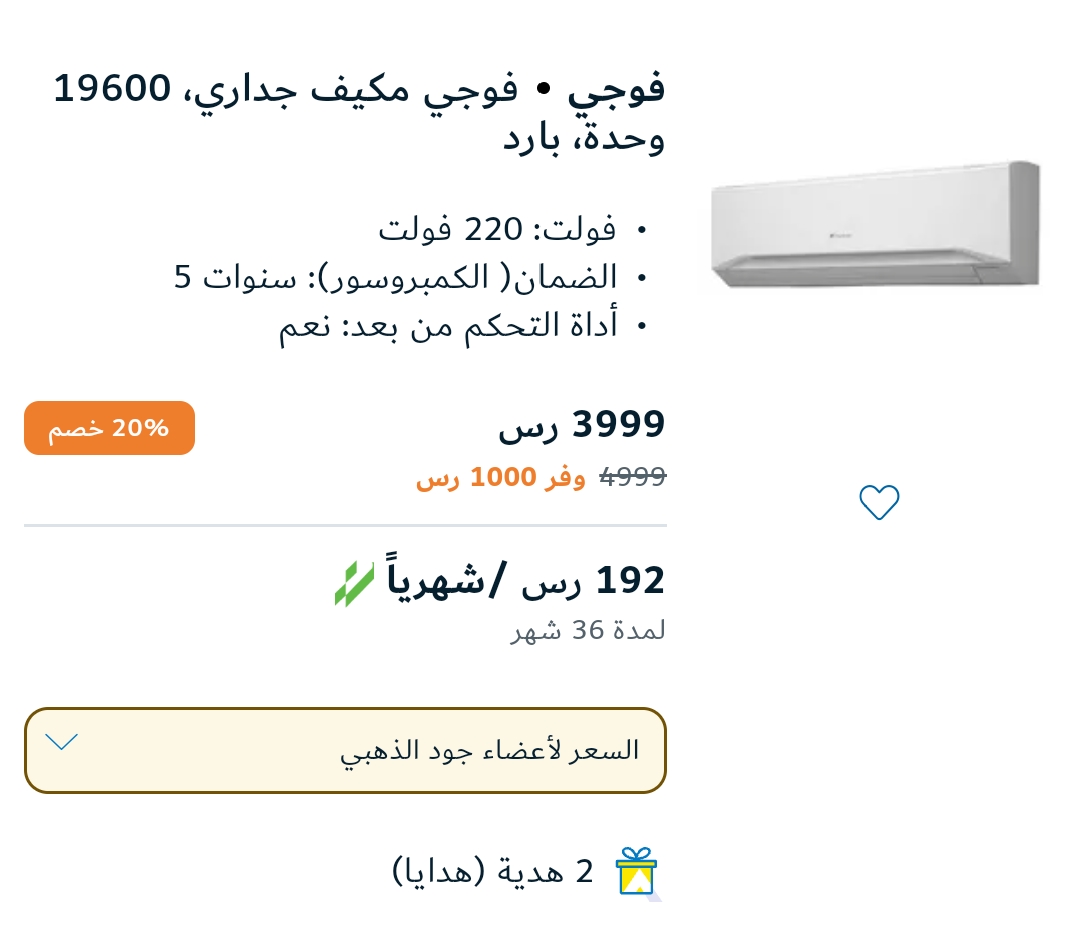Add product to wishlist via heart icon
This screenshot has width=1080, height=936.
(879, 502)
